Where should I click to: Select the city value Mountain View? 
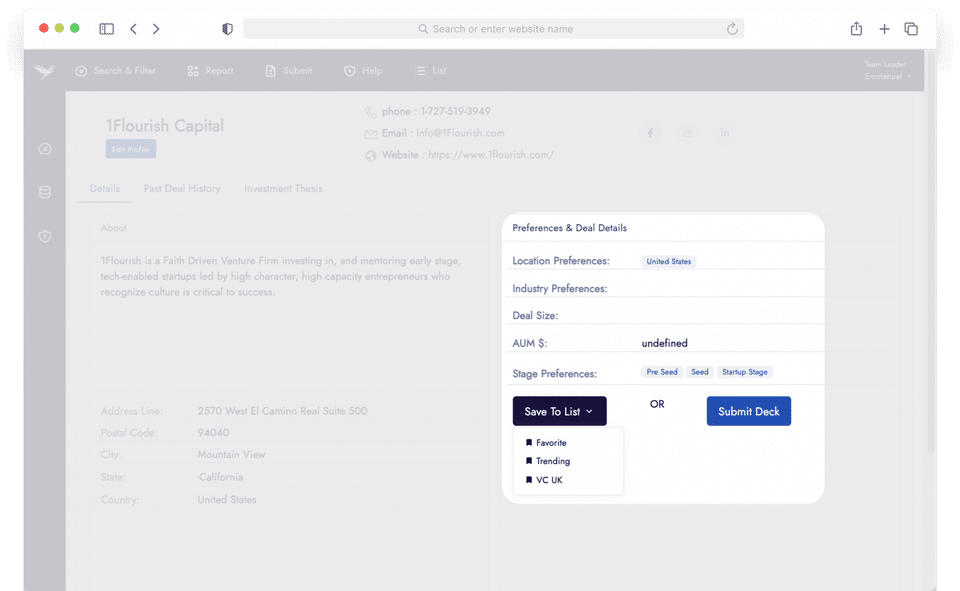tap(231, 454)
